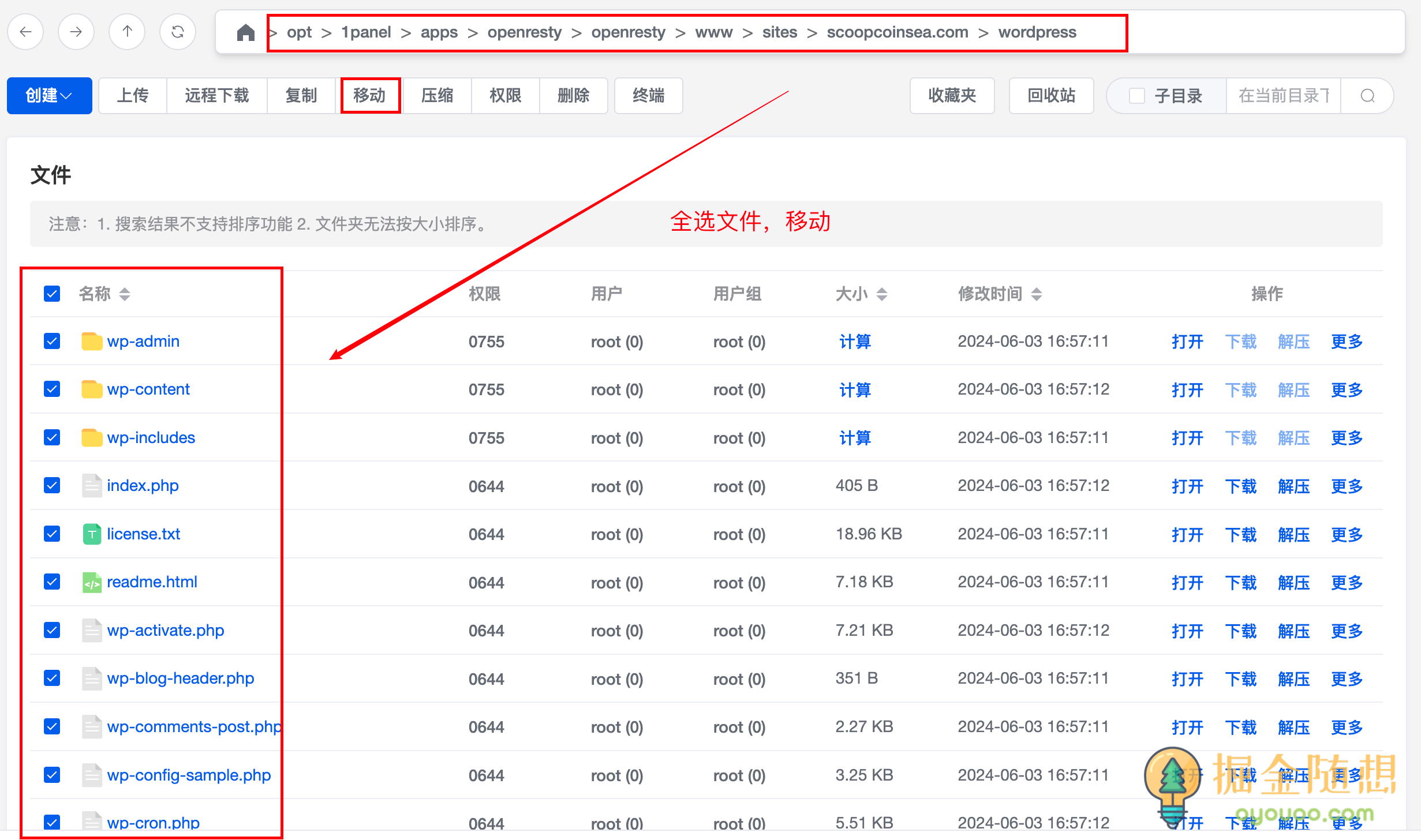Screen dimensions: 1421x840
Task: Open the 创建 create dropdown
Action: tap(49, 96)
